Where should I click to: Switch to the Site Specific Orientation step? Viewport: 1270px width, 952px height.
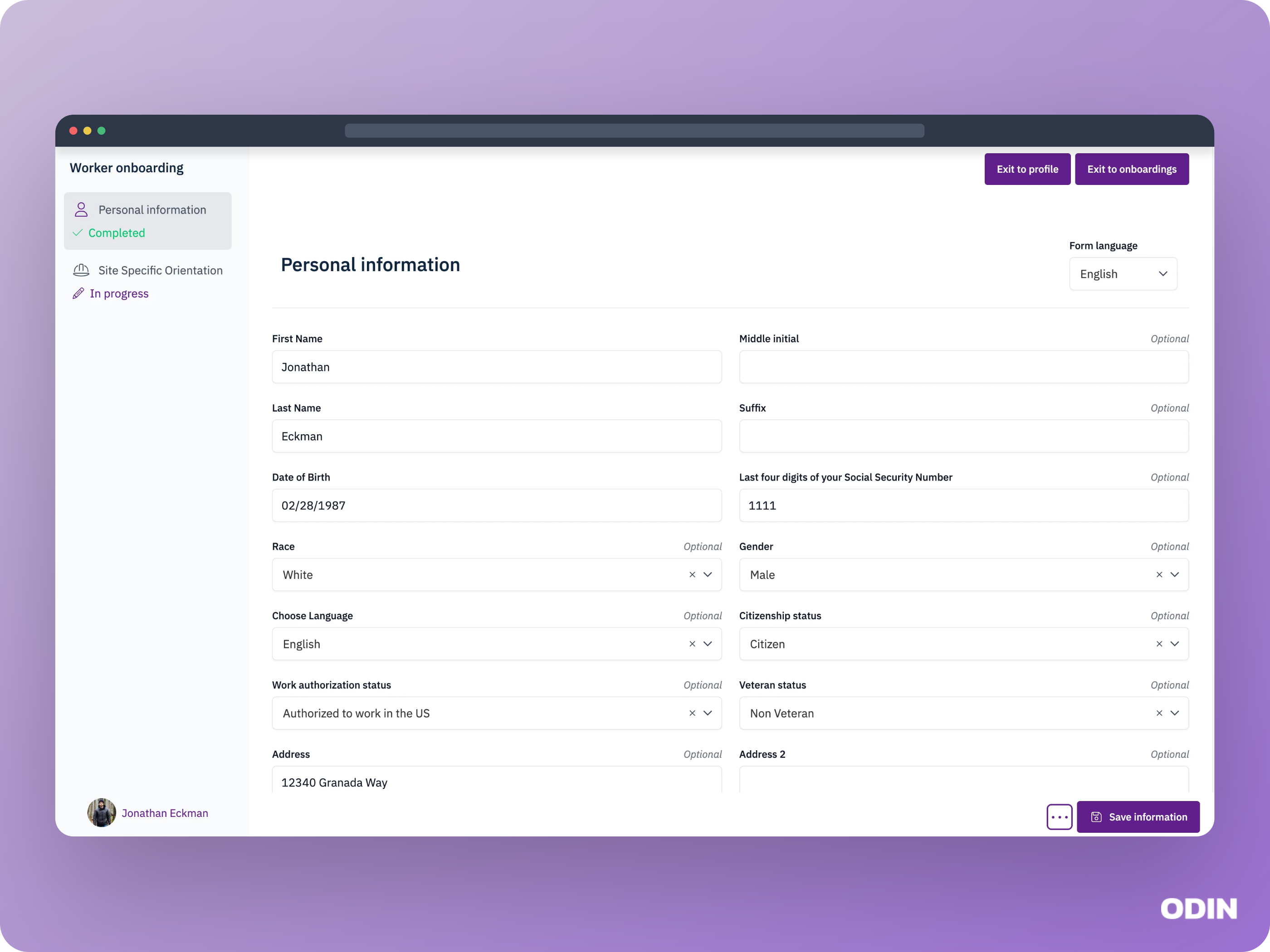coord(160,270)
